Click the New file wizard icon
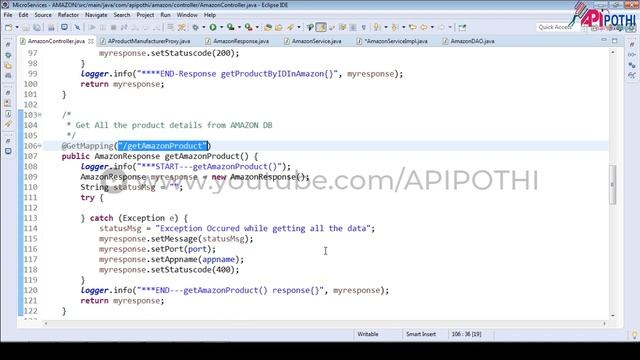This screenshot has height=360, width=640. click(x=9, y=27)
